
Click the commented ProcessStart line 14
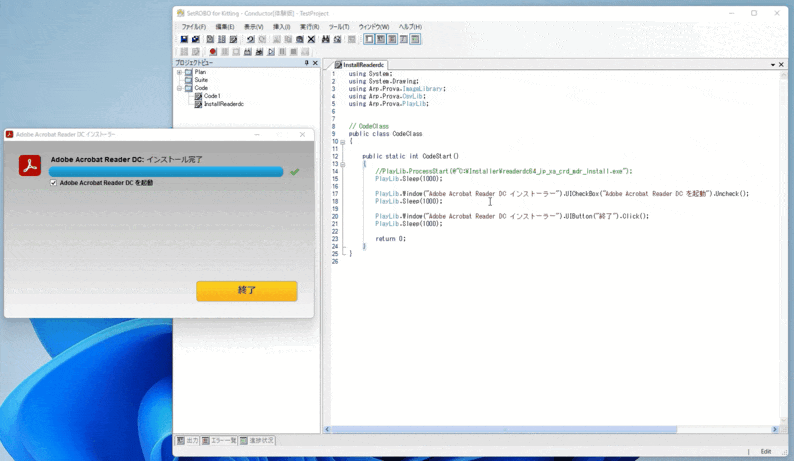click(503, 171)
